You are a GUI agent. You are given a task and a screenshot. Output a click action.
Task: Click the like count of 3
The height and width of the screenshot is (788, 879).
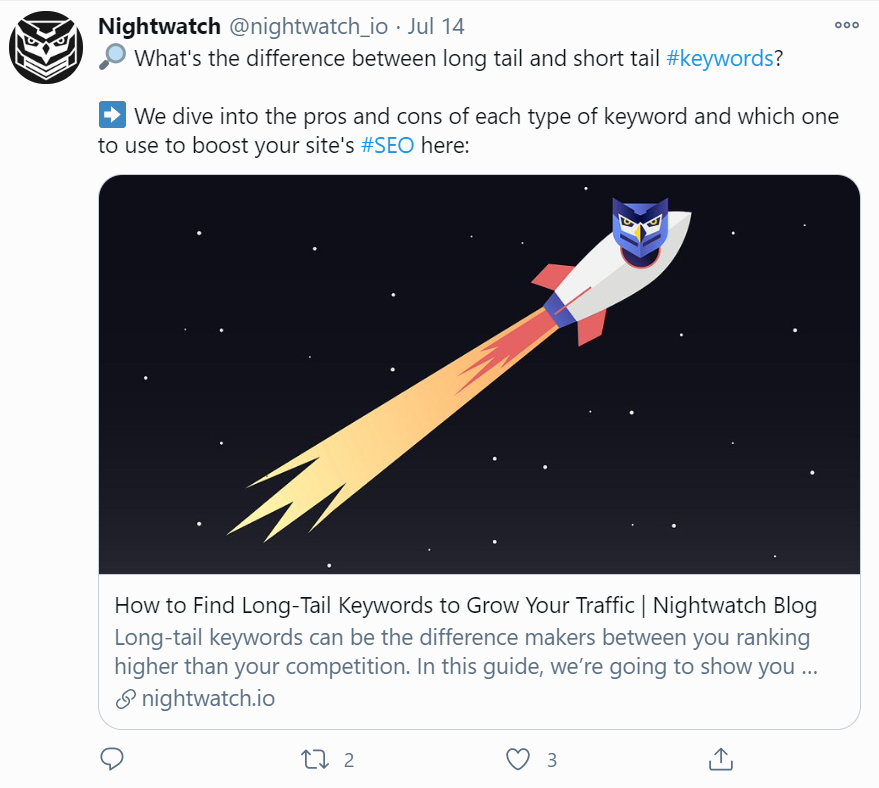(x=552, y=760)
